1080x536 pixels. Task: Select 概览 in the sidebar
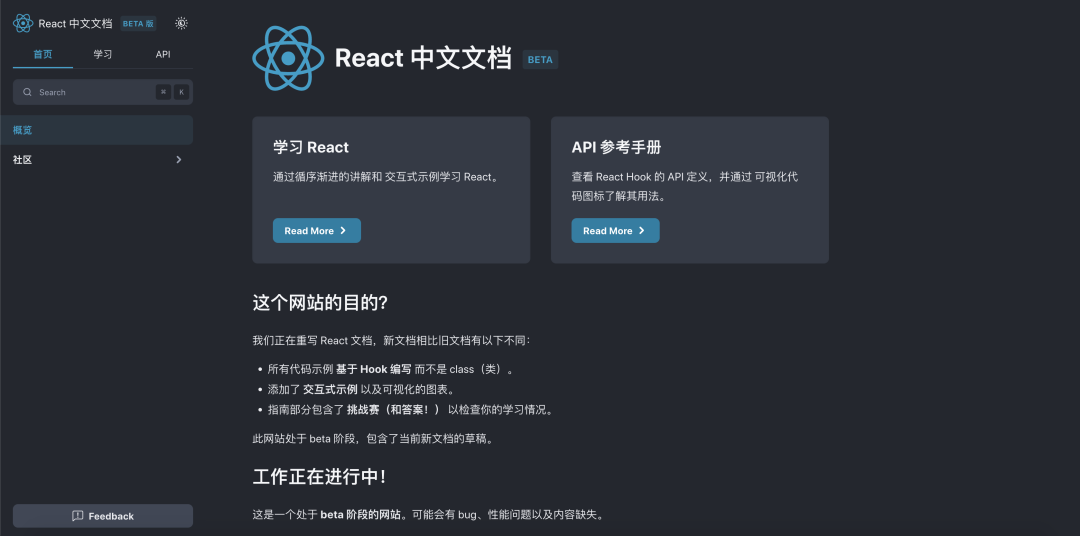pos(96,130)
